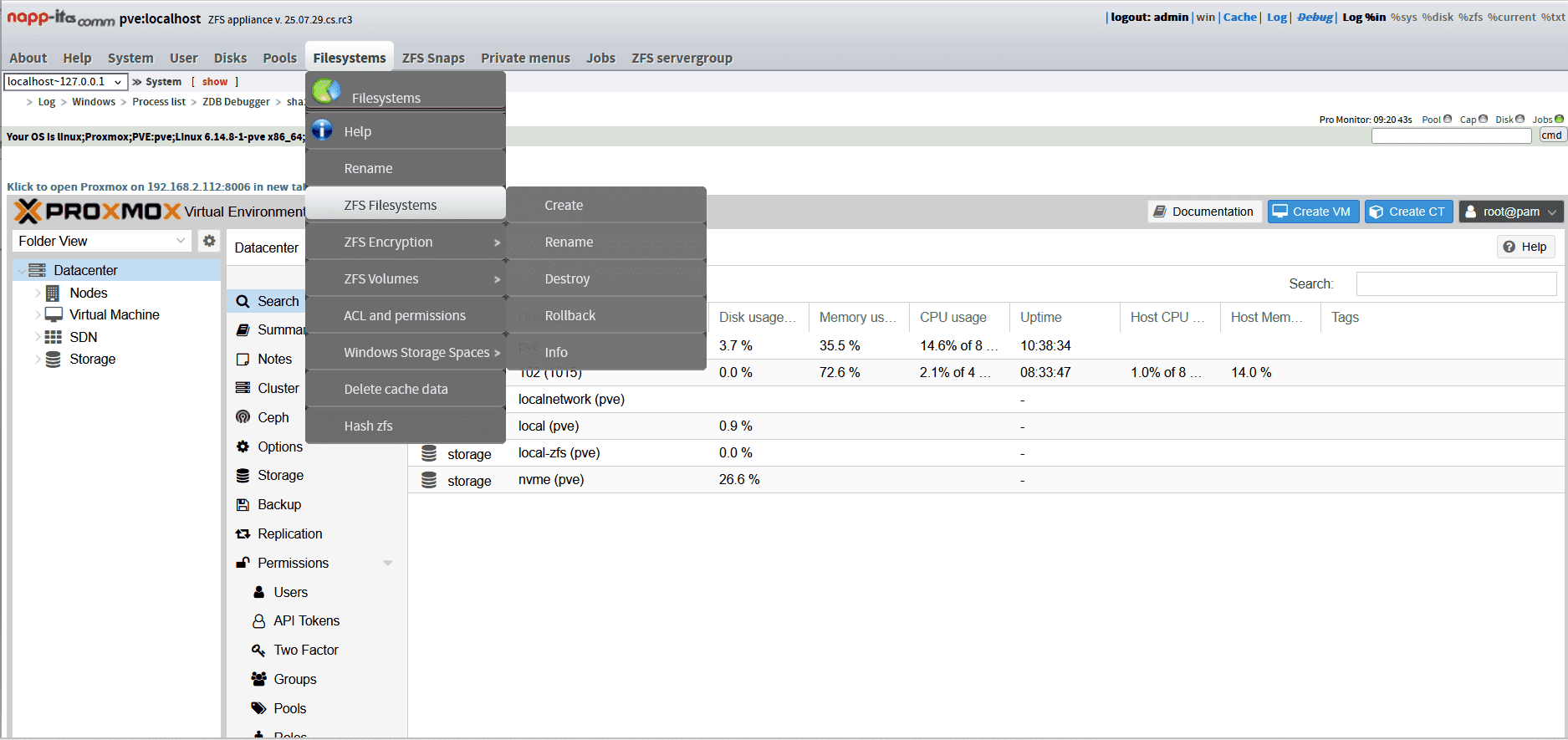Select Create in ZFS Filesystems submenu
The width and height of the screenshot is (1568, 740).
pyautogui.click(x=606, y=205)
